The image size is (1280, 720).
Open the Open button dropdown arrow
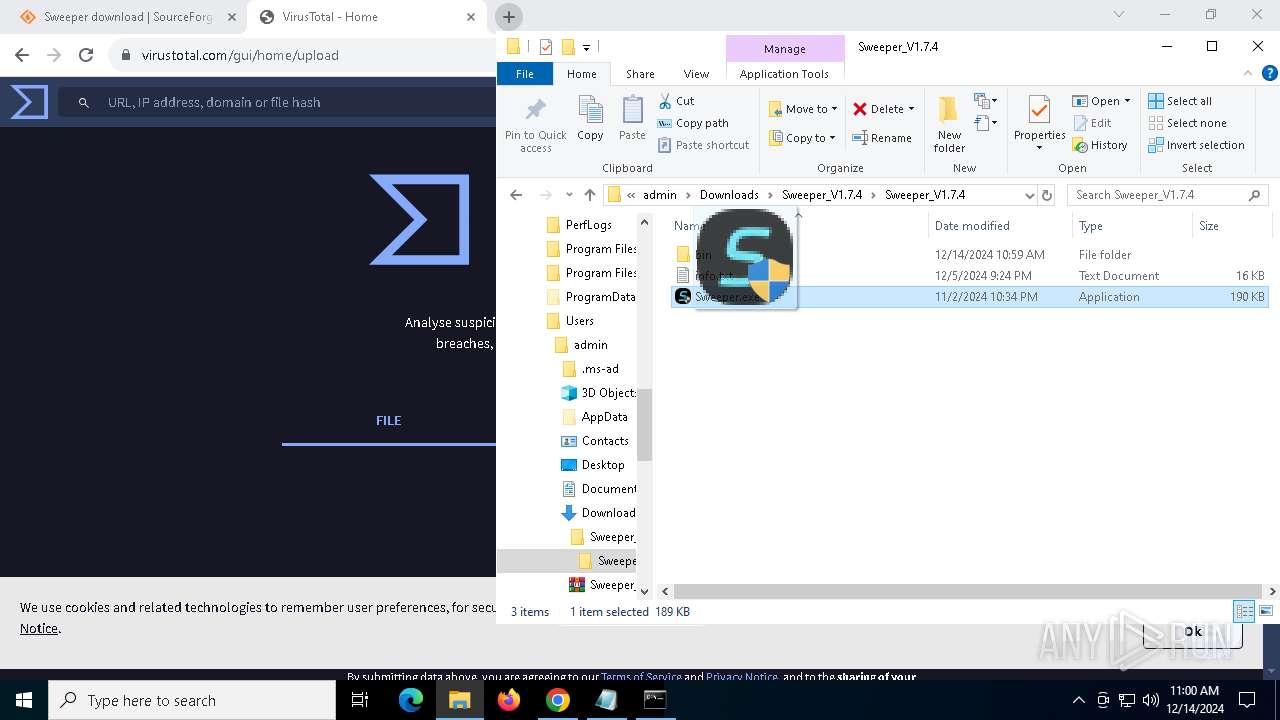(1127, 101)
